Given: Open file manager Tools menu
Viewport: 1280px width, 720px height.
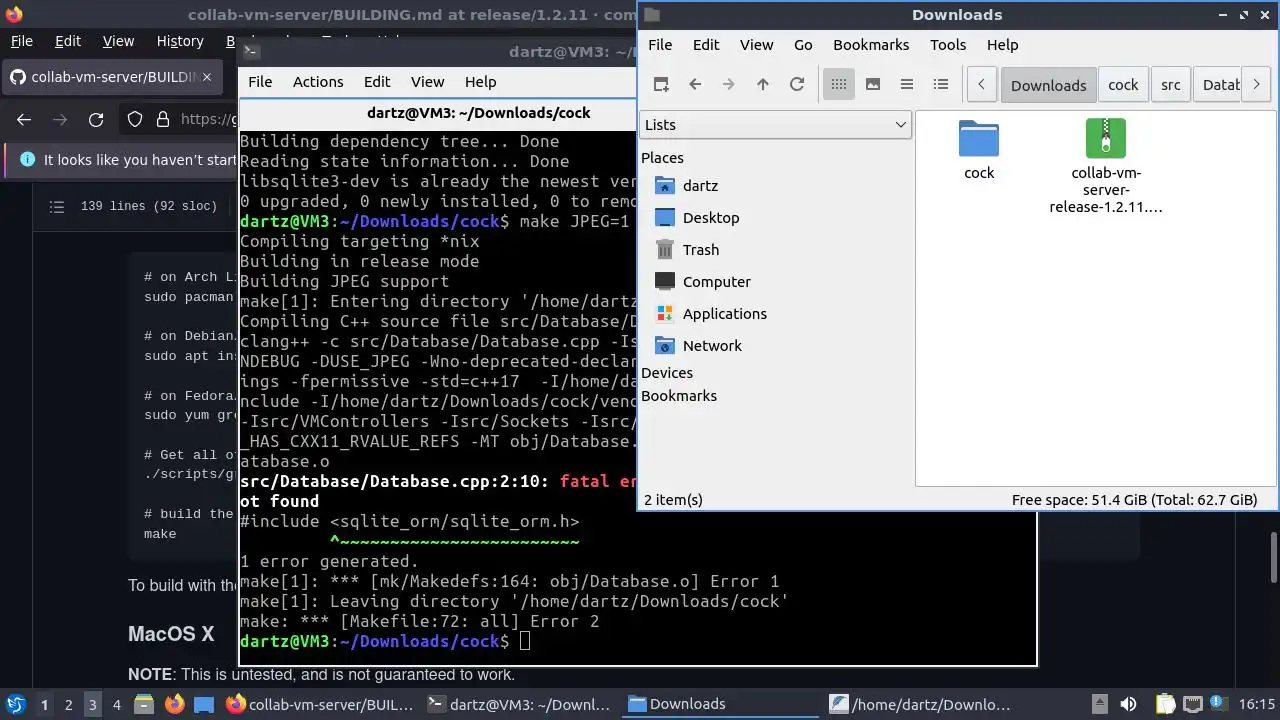Looking at the screenshot, I should (x=948, y=45).
